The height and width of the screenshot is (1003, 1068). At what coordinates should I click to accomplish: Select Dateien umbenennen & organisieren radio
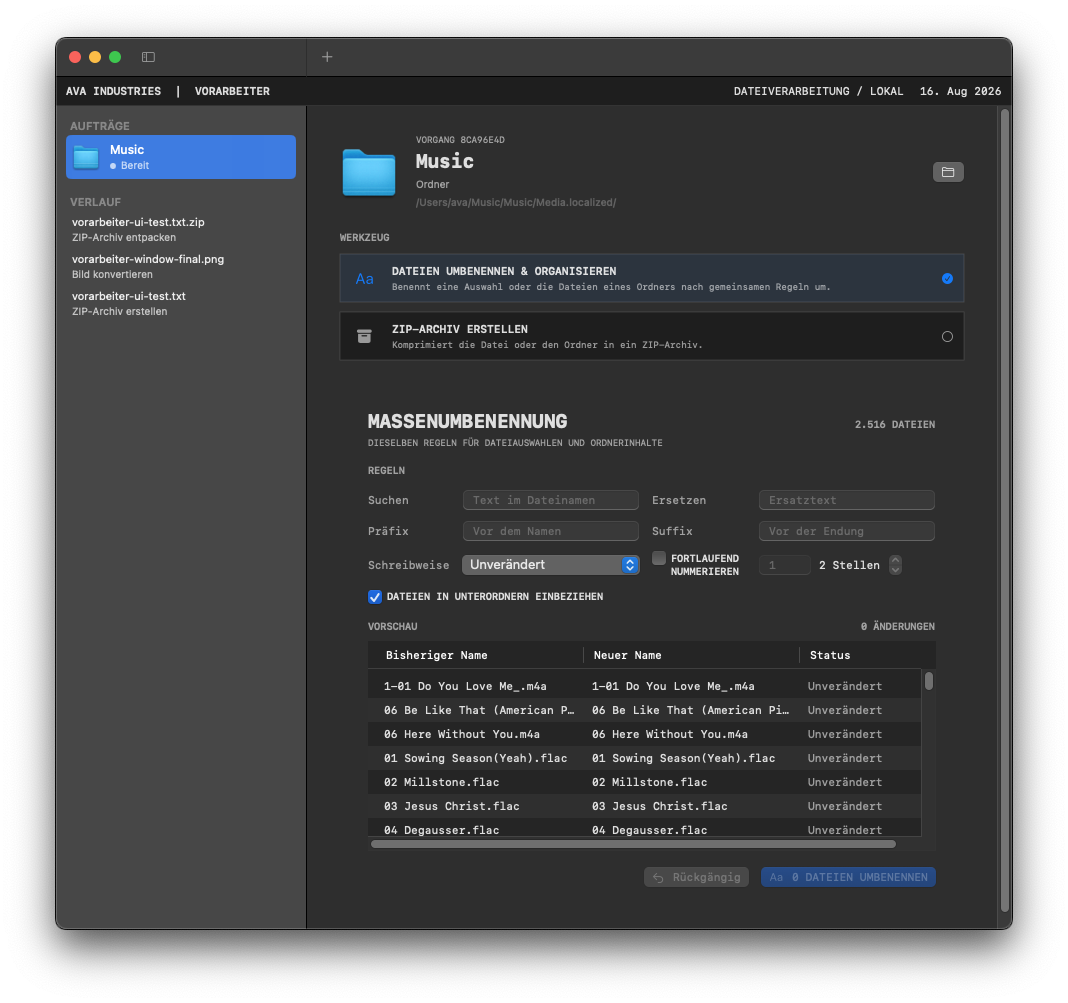tap(947, 278)
